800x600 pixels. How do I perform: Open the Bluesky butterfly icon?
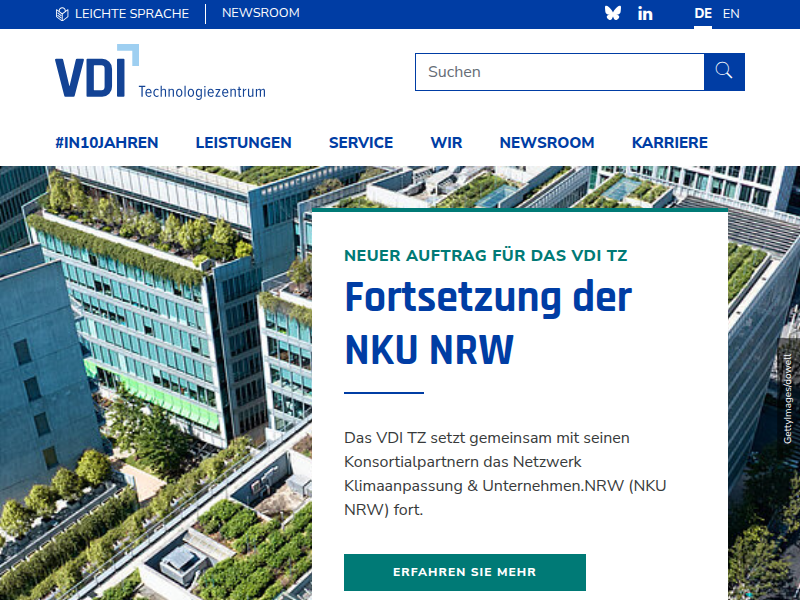point(613,14)
